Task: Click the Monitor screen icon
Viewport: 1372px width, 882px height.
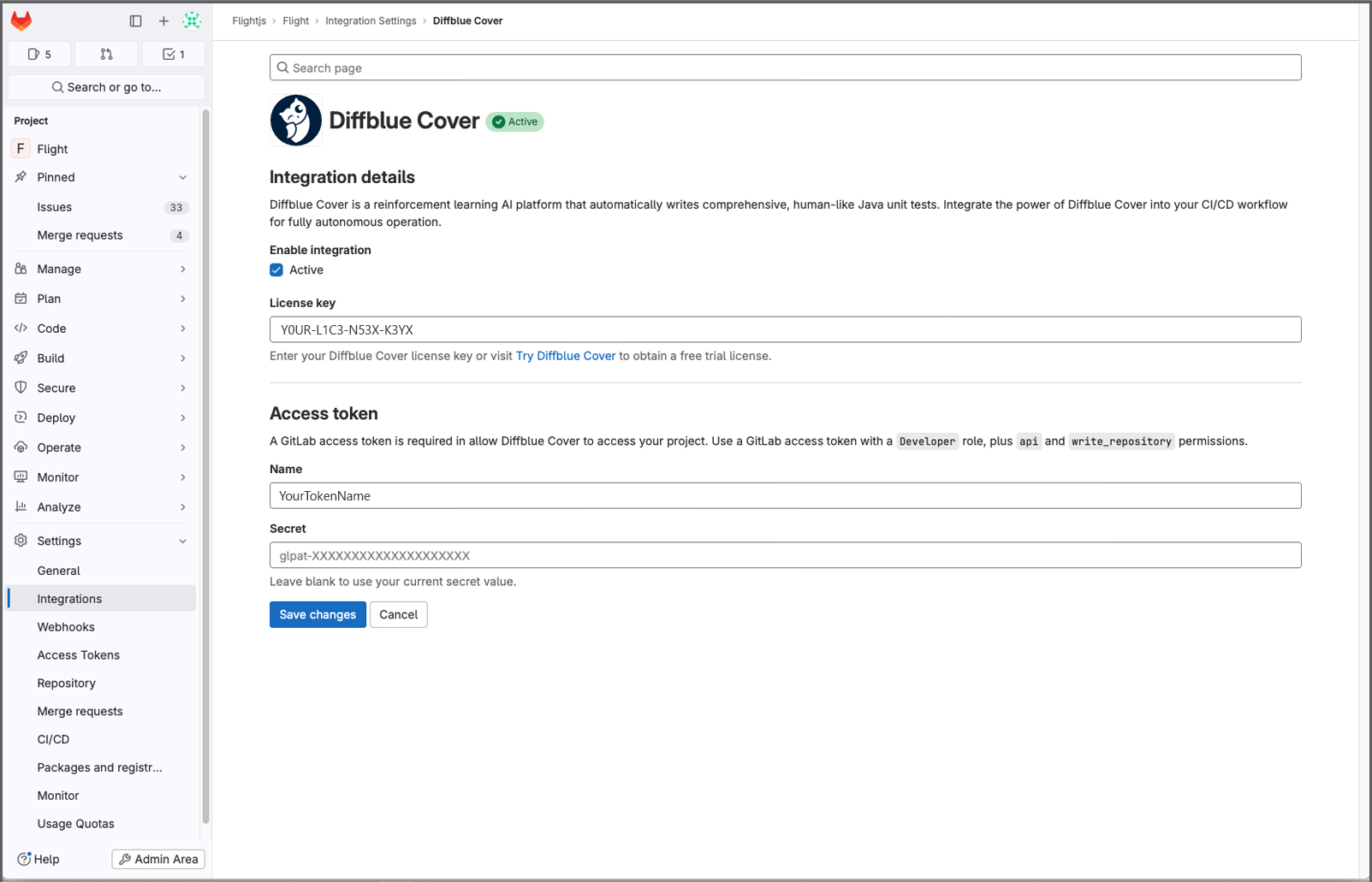Action: [x=21, y=477]
